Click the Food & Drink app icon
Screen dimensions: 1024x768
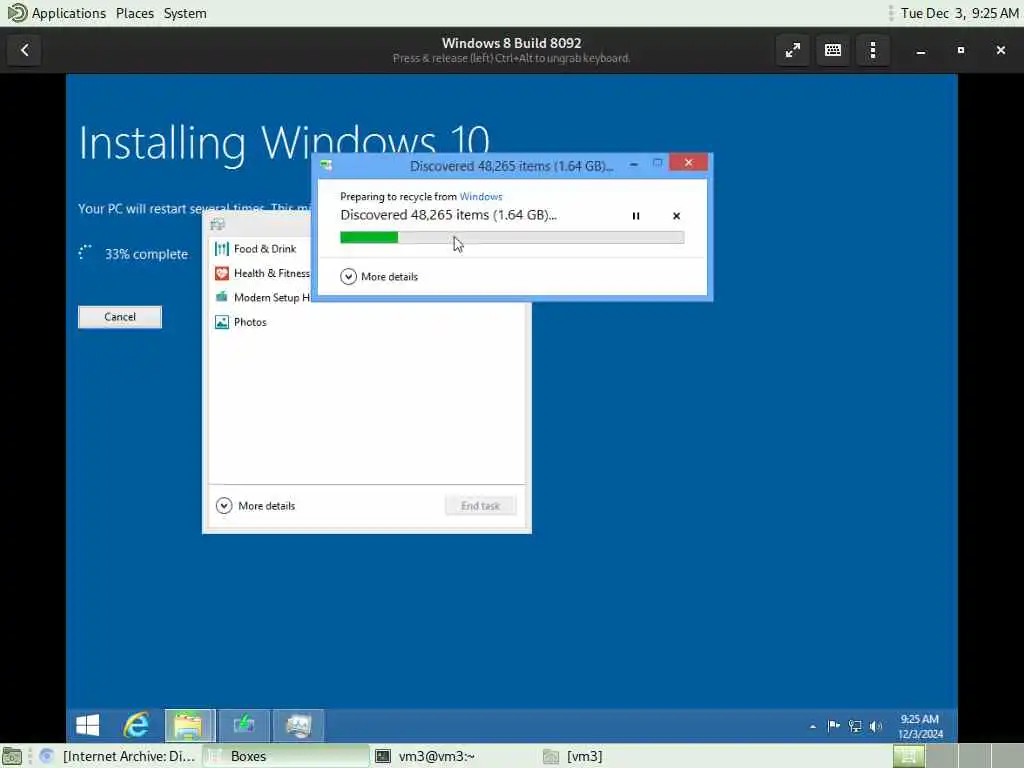point(222,249)
